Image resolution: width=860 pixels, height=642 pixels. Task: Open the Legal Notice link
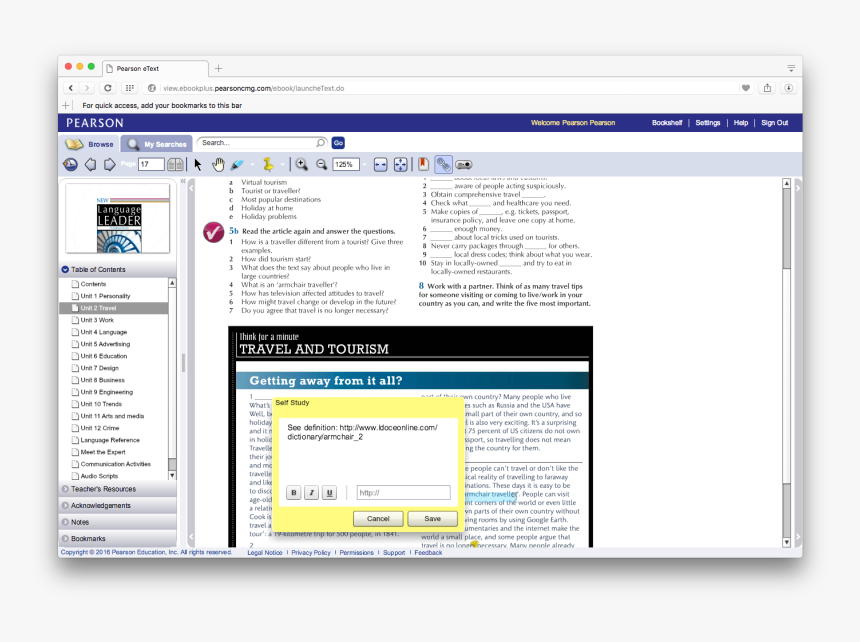pyautogui.click(x=265, y=553)
